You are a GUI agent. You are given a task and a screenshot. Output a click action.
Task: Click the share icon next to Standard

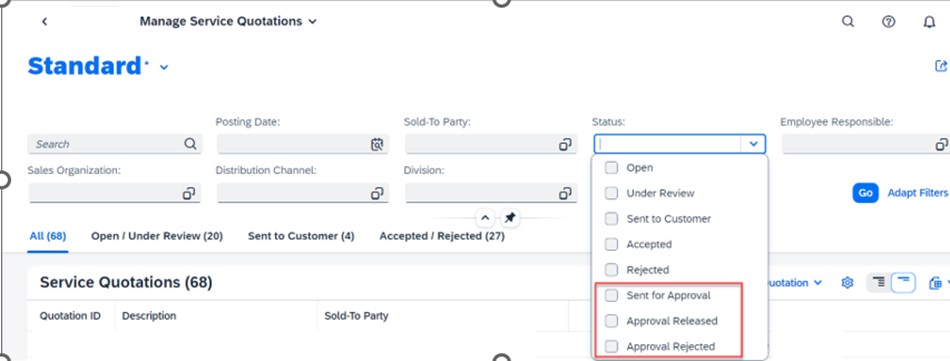pos(941,66)
